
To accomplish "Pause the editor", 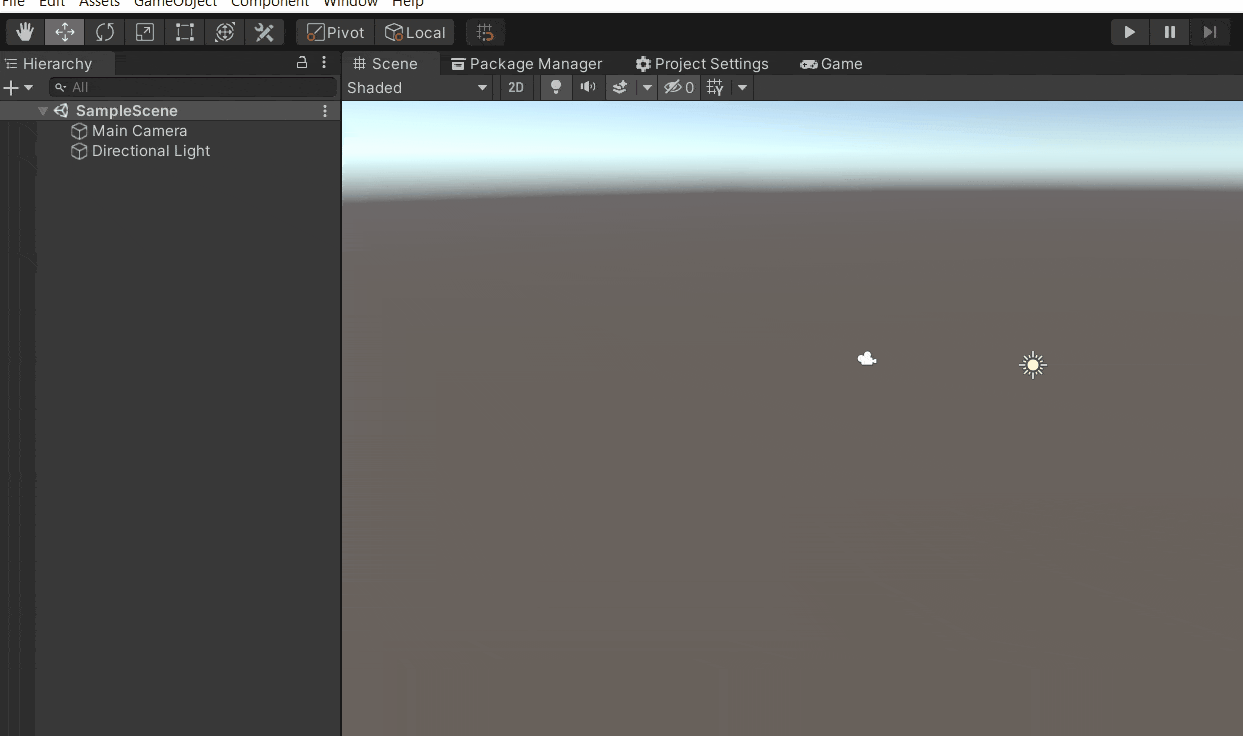I will (x=1169, y=31).
